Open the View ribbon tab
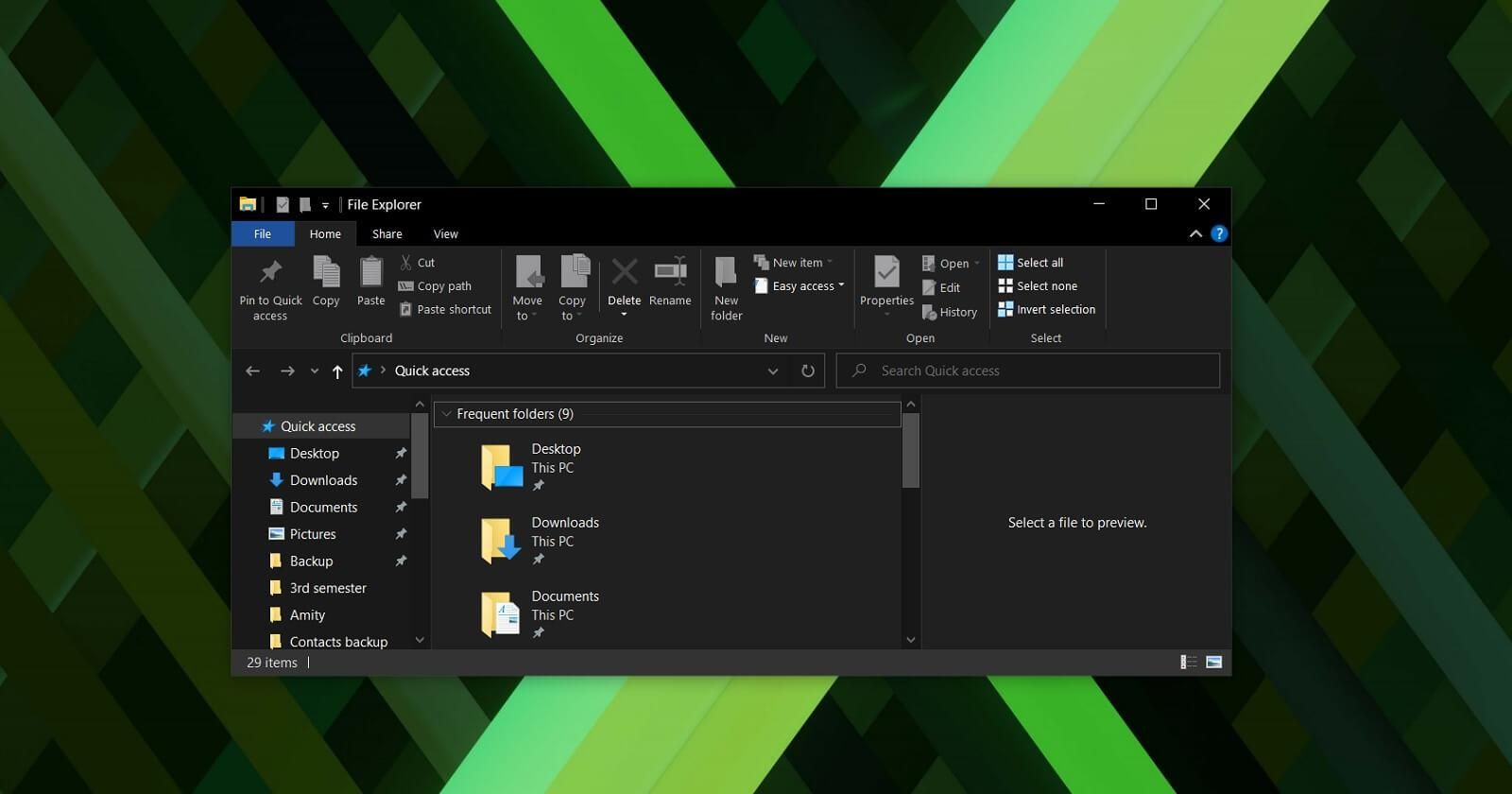This screenshot has height=794, width=1512. tap(445, 234)
